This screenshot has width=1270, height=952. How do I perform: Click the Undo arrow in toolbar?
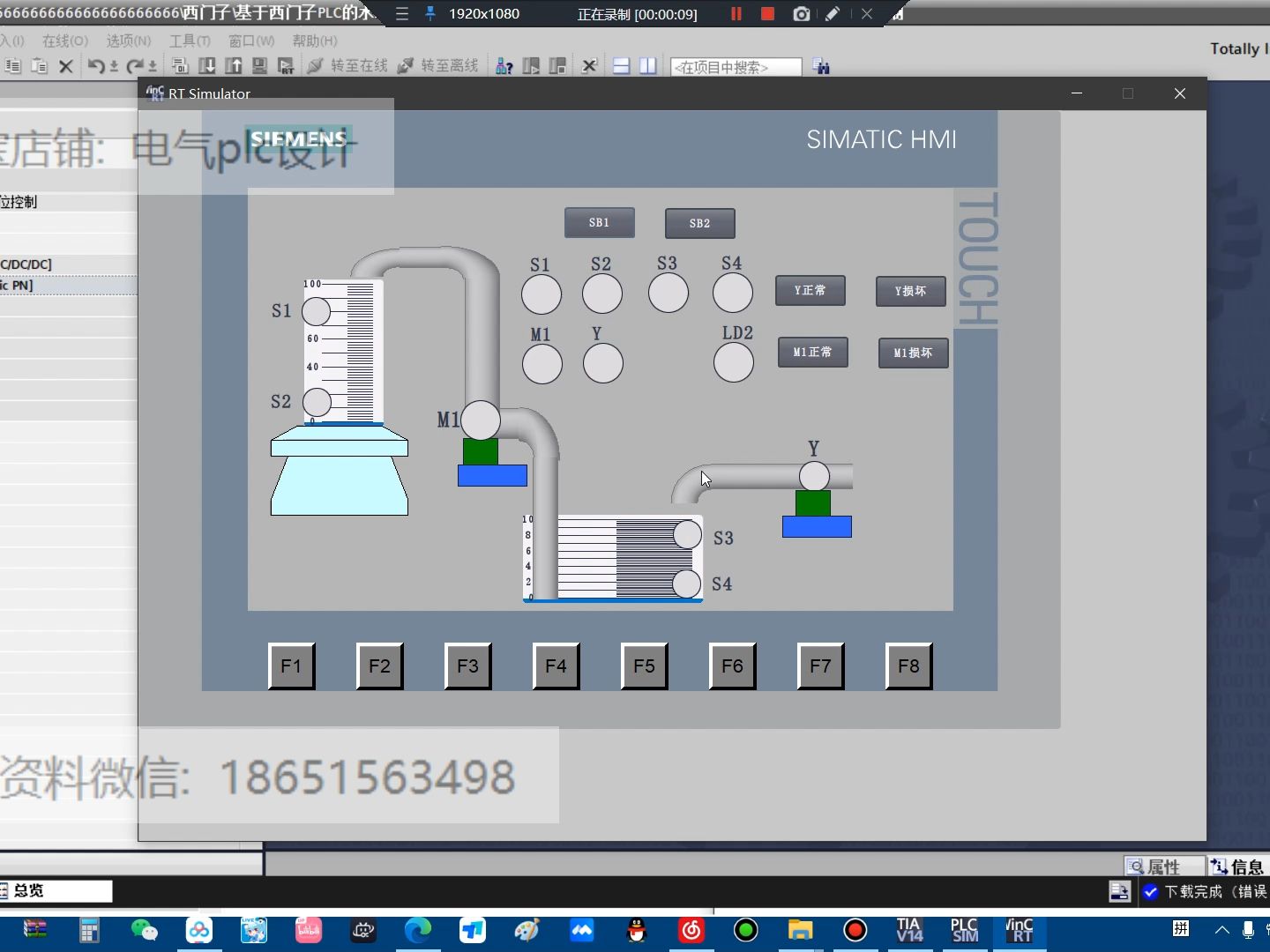click(96, 66)
